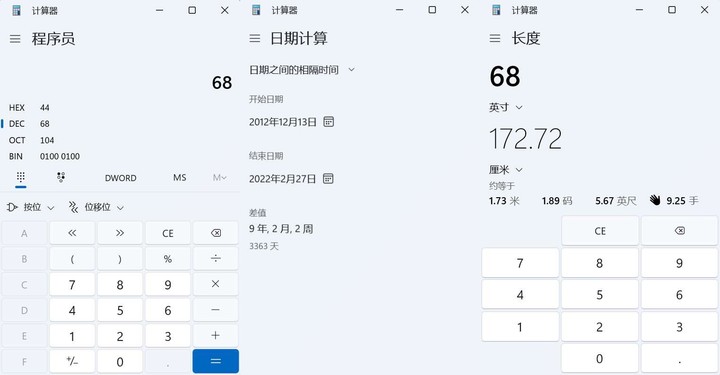This screenshot has width=720, height=375.
Task: Click the blue equals button
Action: [216, 361]
